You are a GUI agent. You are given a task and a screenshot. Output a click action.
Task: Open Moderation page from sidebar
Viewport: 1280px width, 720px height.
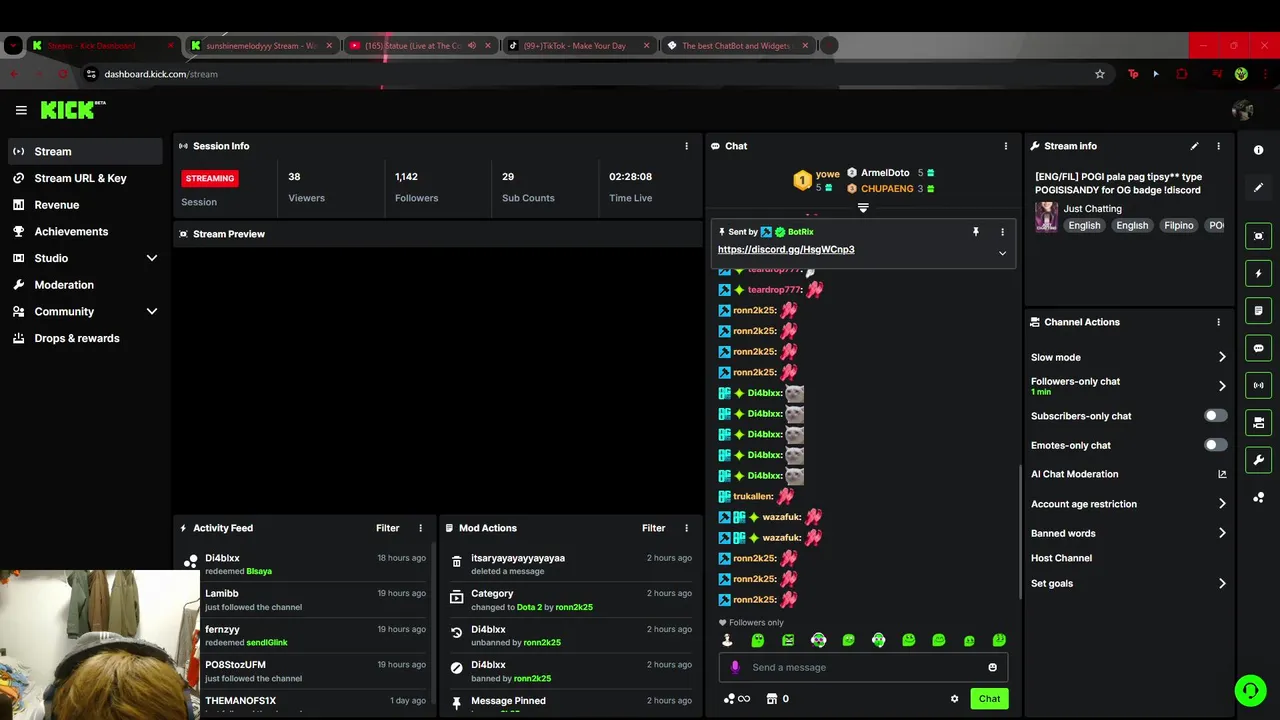(85, 285)
